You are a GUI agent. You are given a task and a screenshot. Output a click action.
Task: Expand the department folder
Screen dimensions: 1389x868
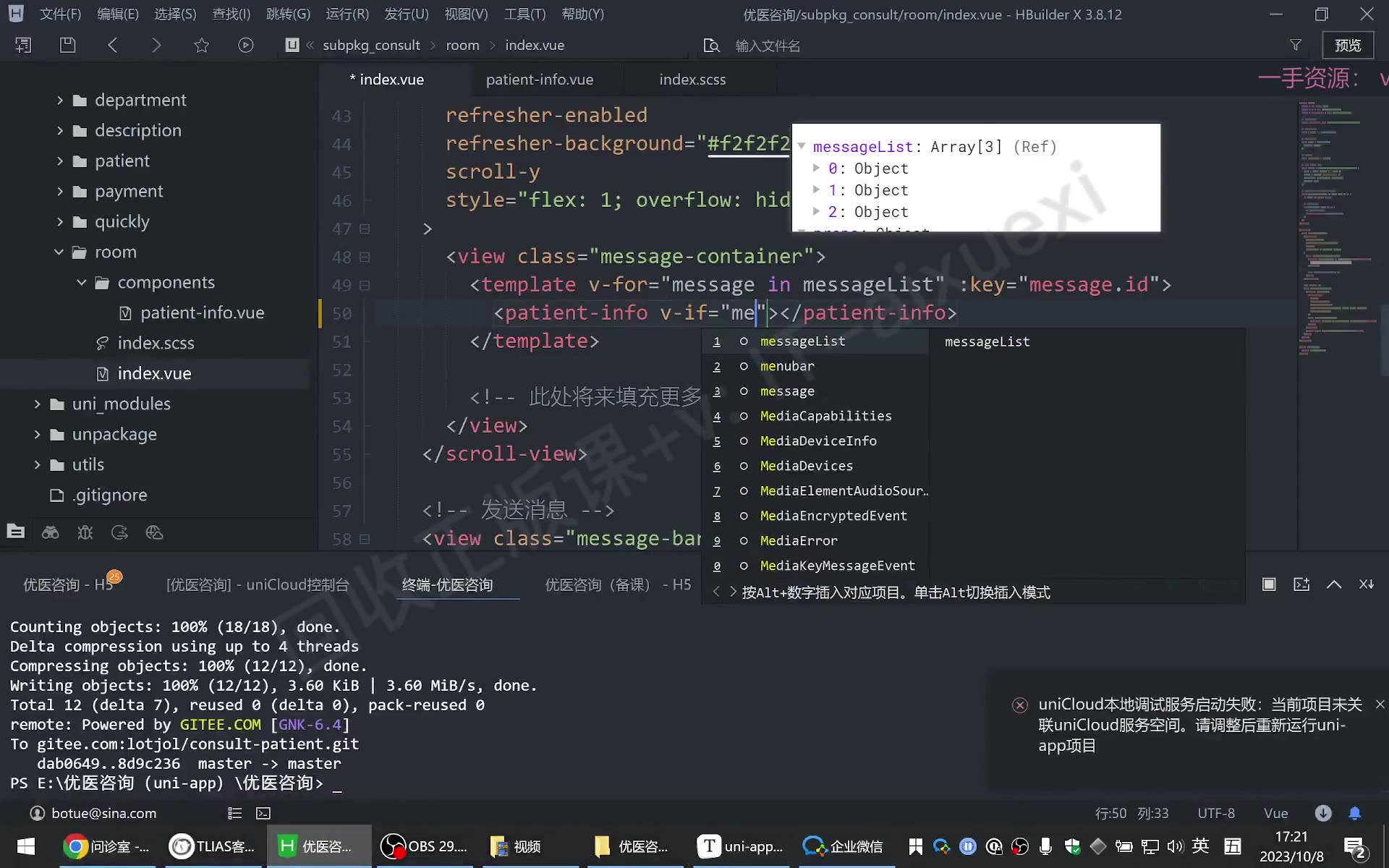point(60,100)
